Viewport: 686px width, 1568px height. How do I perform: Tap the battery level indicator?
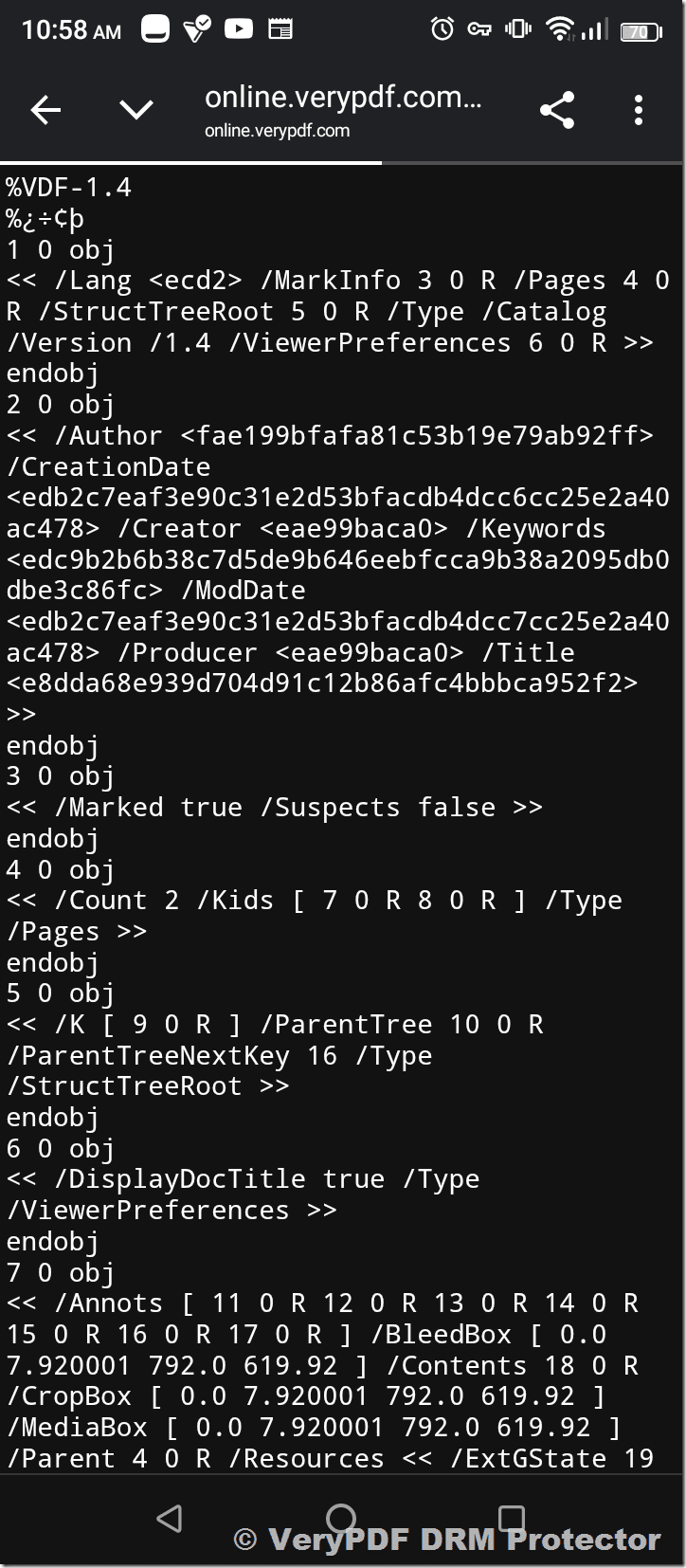[641, 31]
